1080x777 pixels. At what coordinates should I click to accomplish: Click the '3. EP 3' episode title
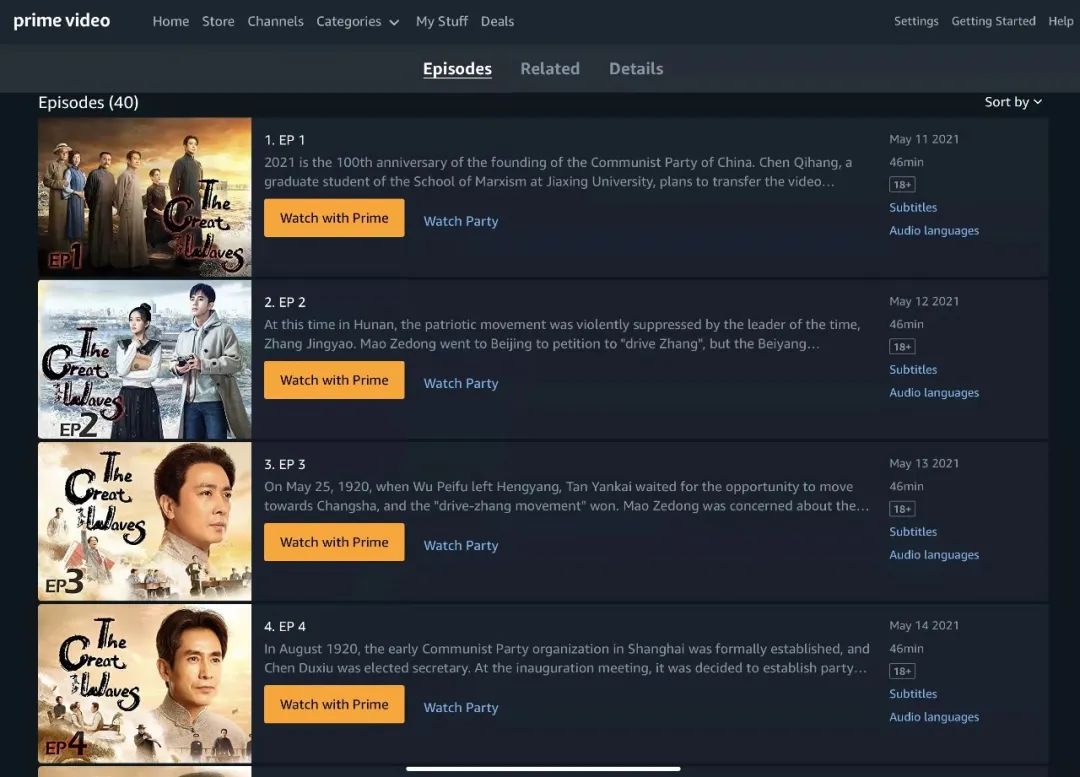coord(284,464)
